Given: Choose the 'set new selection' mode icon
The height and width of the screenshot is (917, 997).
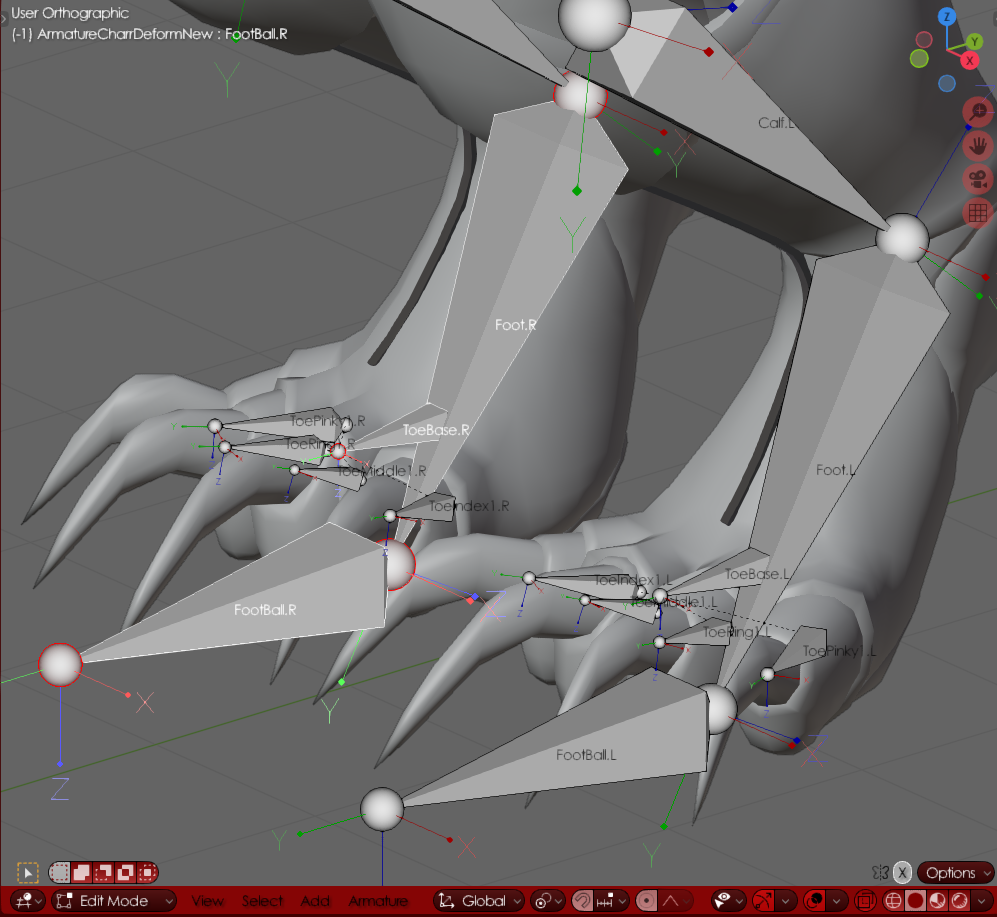Looking at the screenshot, I should (60, 872).
